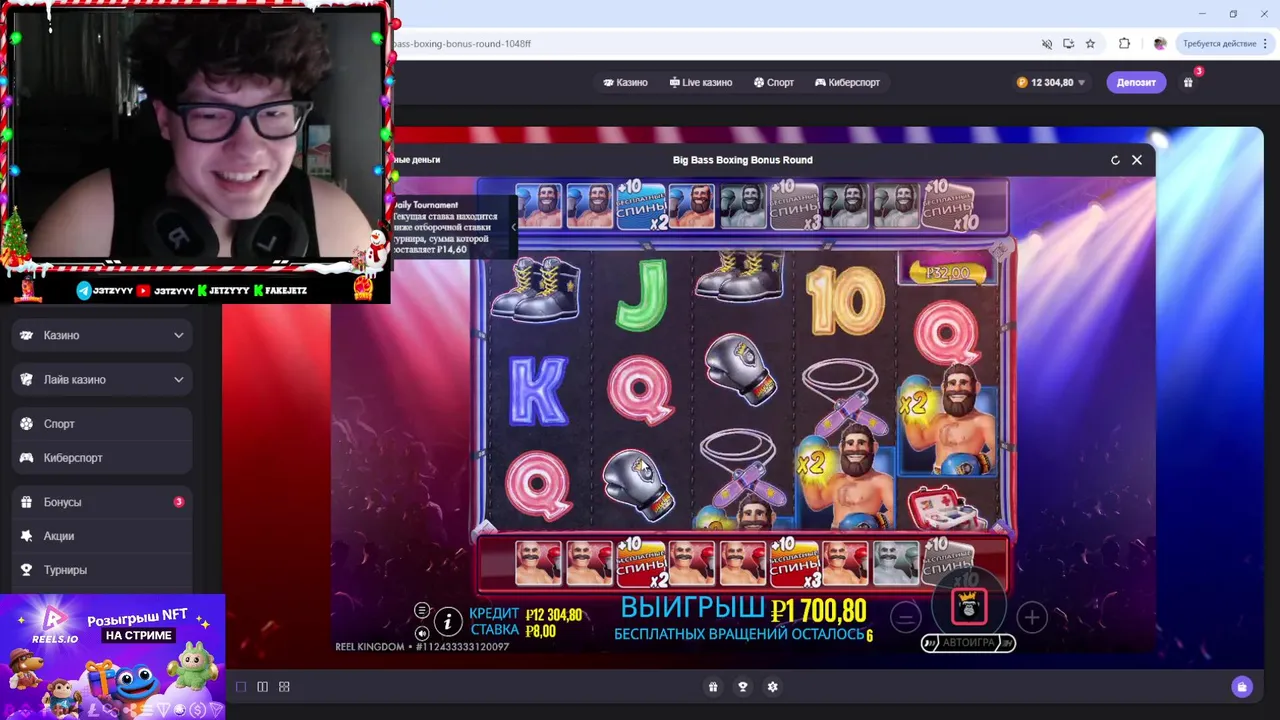
Task: Reload the game with the refresh icon
Action: pos(1115,160)
